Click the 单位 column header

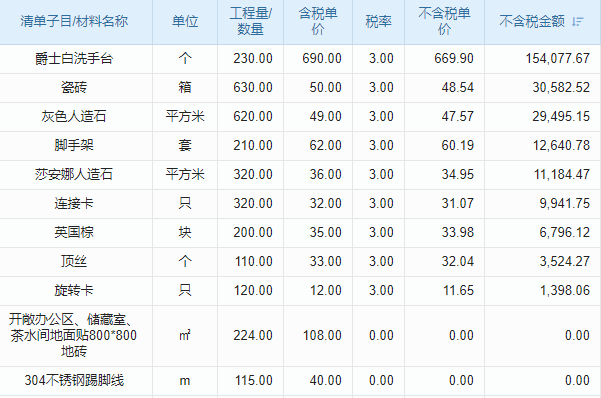pos(185,21)
